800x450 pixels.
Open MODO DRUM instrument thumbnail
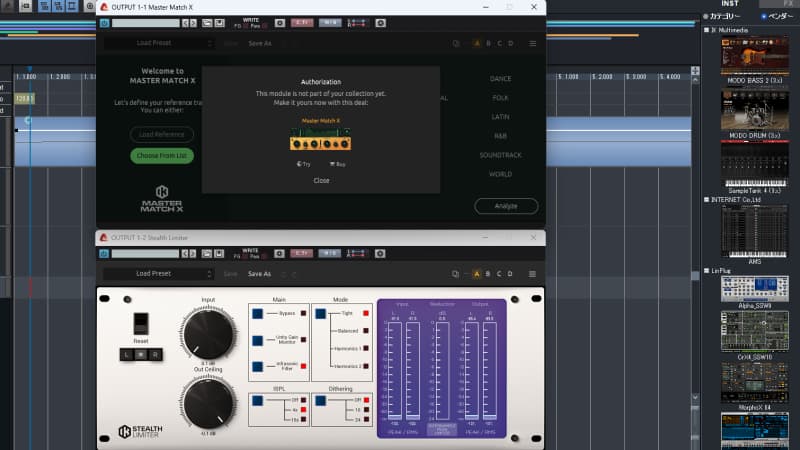pos(755,111)
